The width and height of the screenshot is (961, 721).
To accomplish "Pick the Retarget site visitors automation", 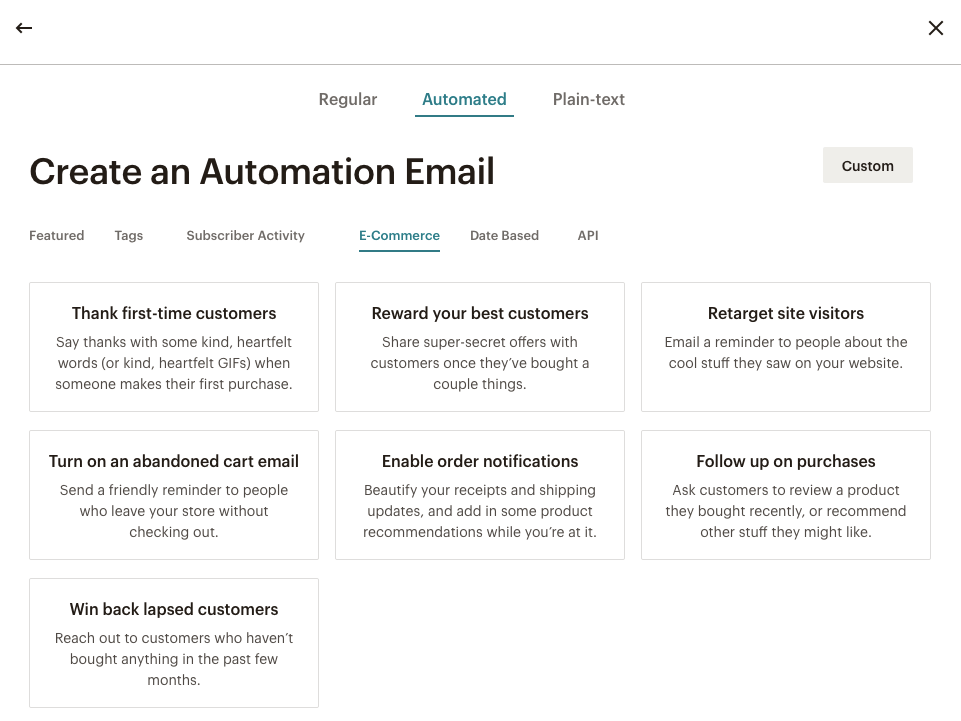I will pos(785,347).
